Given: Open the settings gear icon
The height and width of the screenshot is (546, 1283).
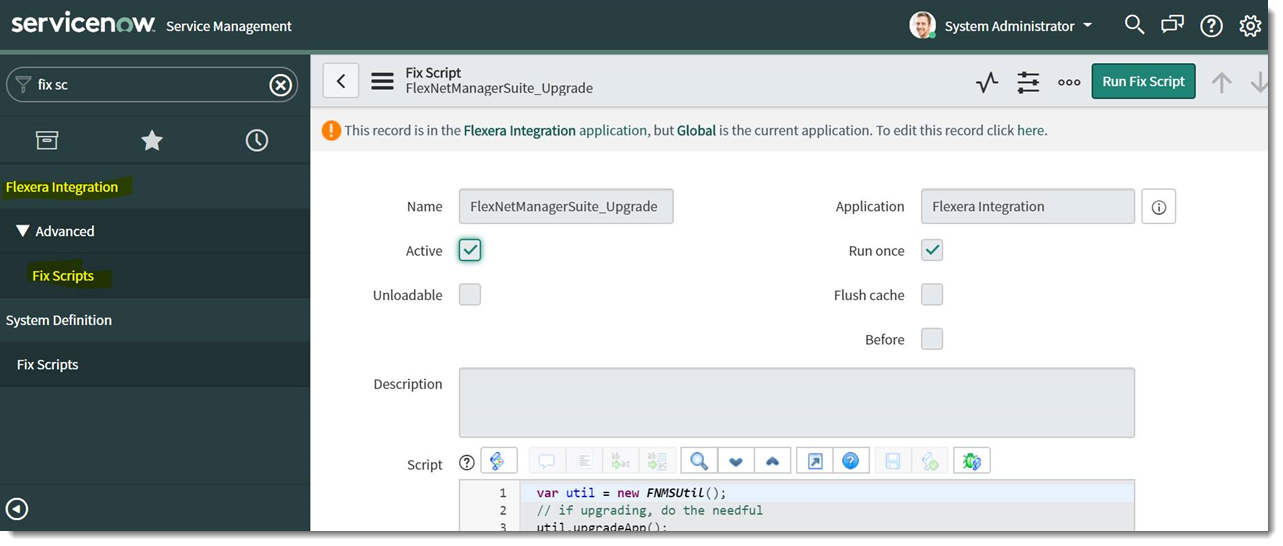Looking at the screenshot, I should pyautogui.click(x=1250, y=26).
